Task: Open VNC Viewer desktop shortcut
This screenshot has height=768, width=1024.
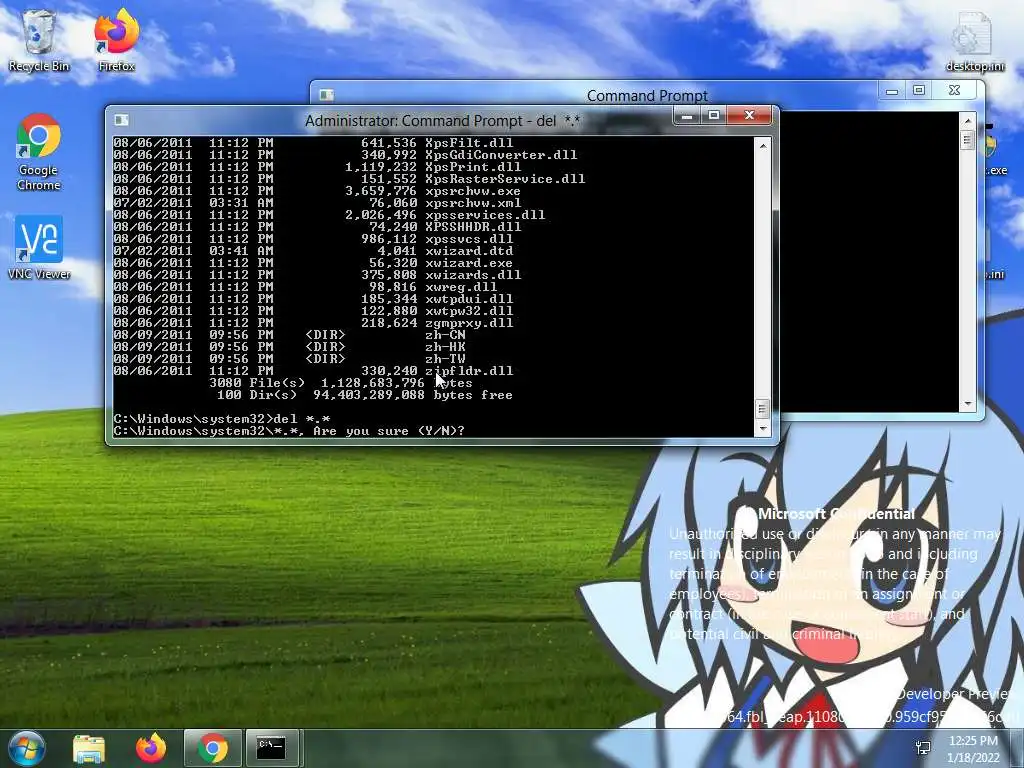Action: pos(39,248)
